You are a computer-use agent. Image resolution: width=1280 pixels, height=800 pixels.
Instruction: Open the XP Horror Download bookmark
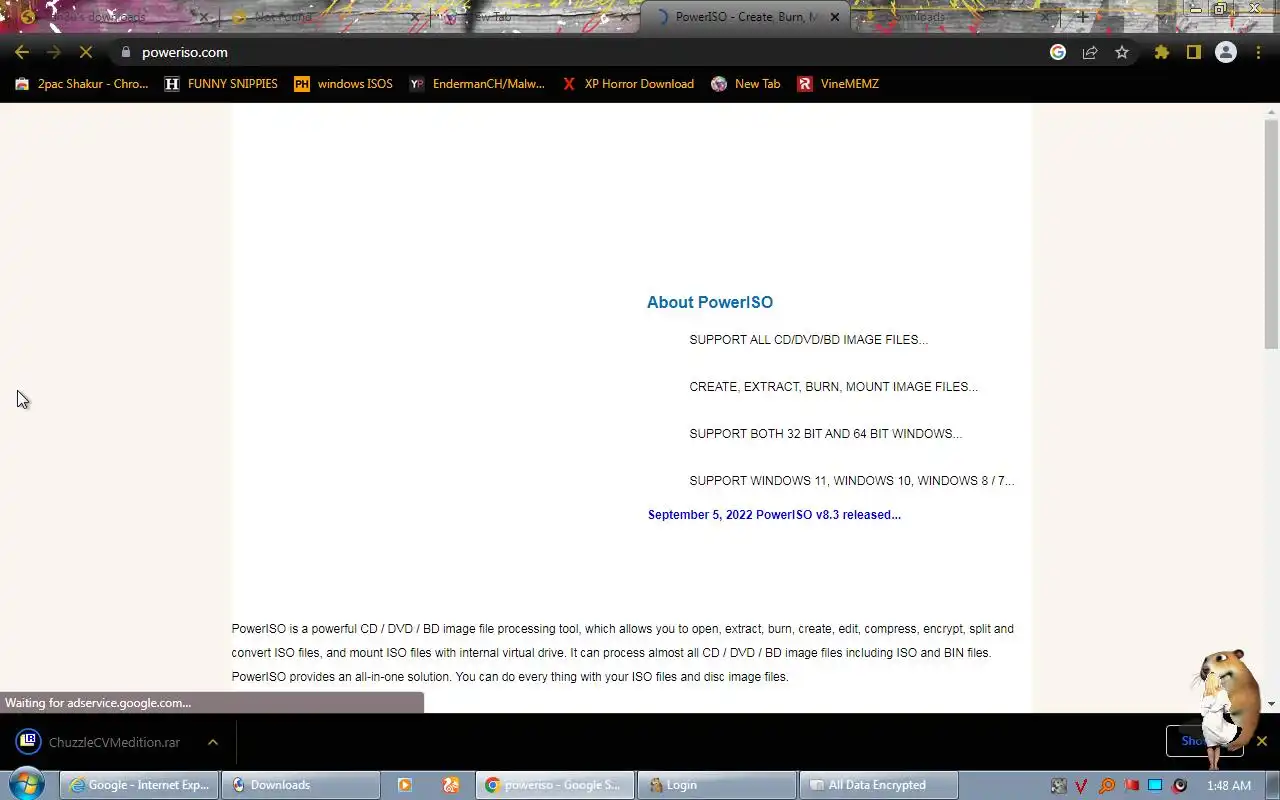628,84
